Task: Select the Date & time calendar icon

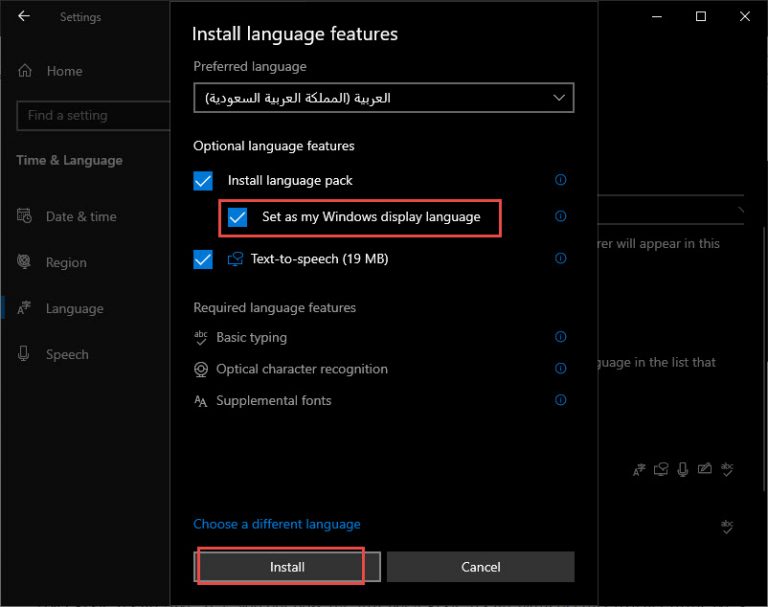Action: [x=24, y=216]
